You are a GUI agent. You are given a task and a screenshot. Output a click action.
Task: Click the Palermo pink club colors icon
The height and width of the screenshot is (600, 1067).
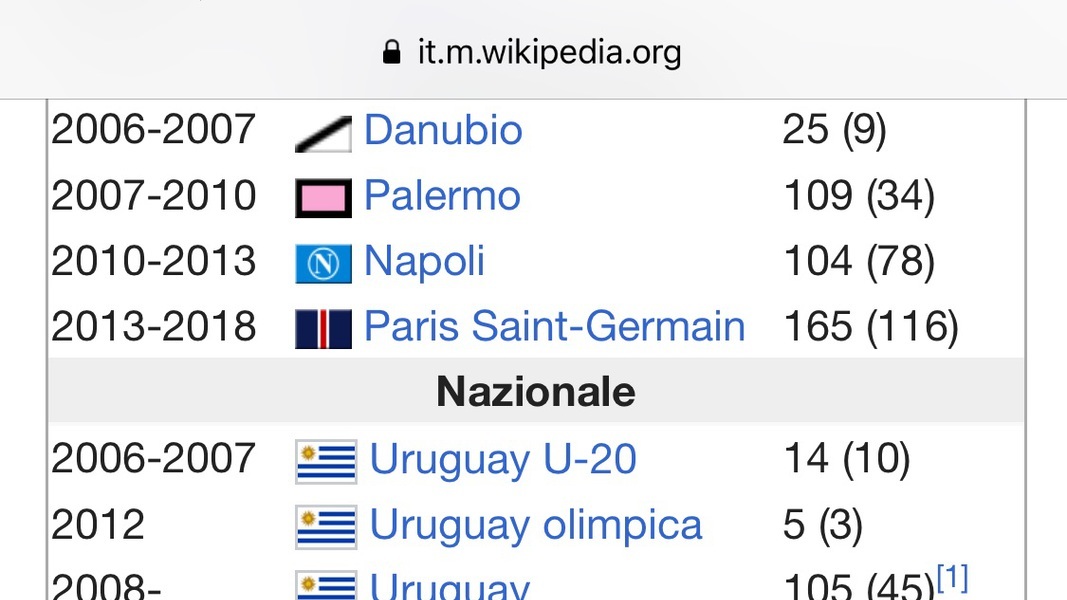[x=323, y=198]
